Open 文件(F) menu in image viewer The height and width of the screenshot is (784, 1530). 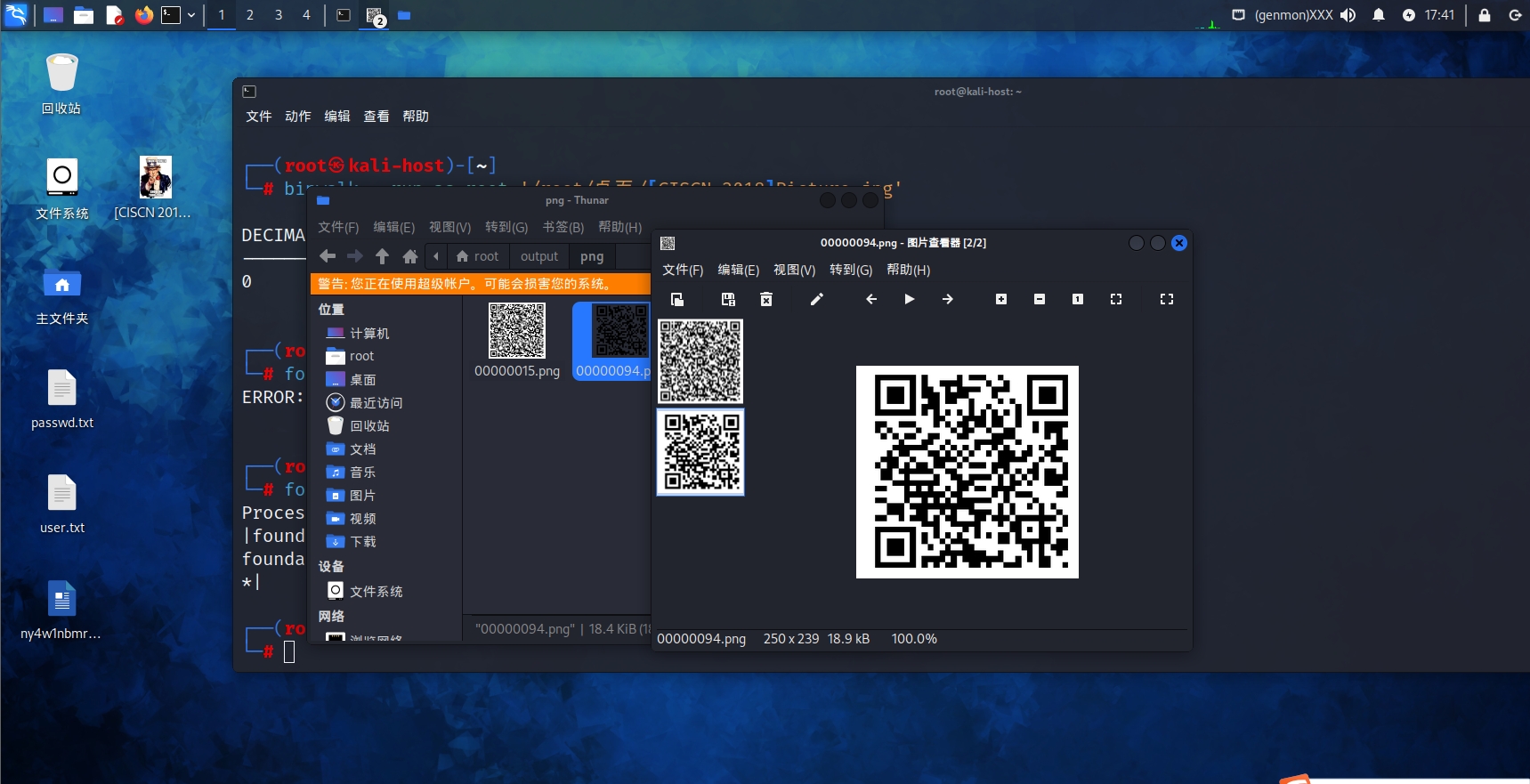[683, 270]
